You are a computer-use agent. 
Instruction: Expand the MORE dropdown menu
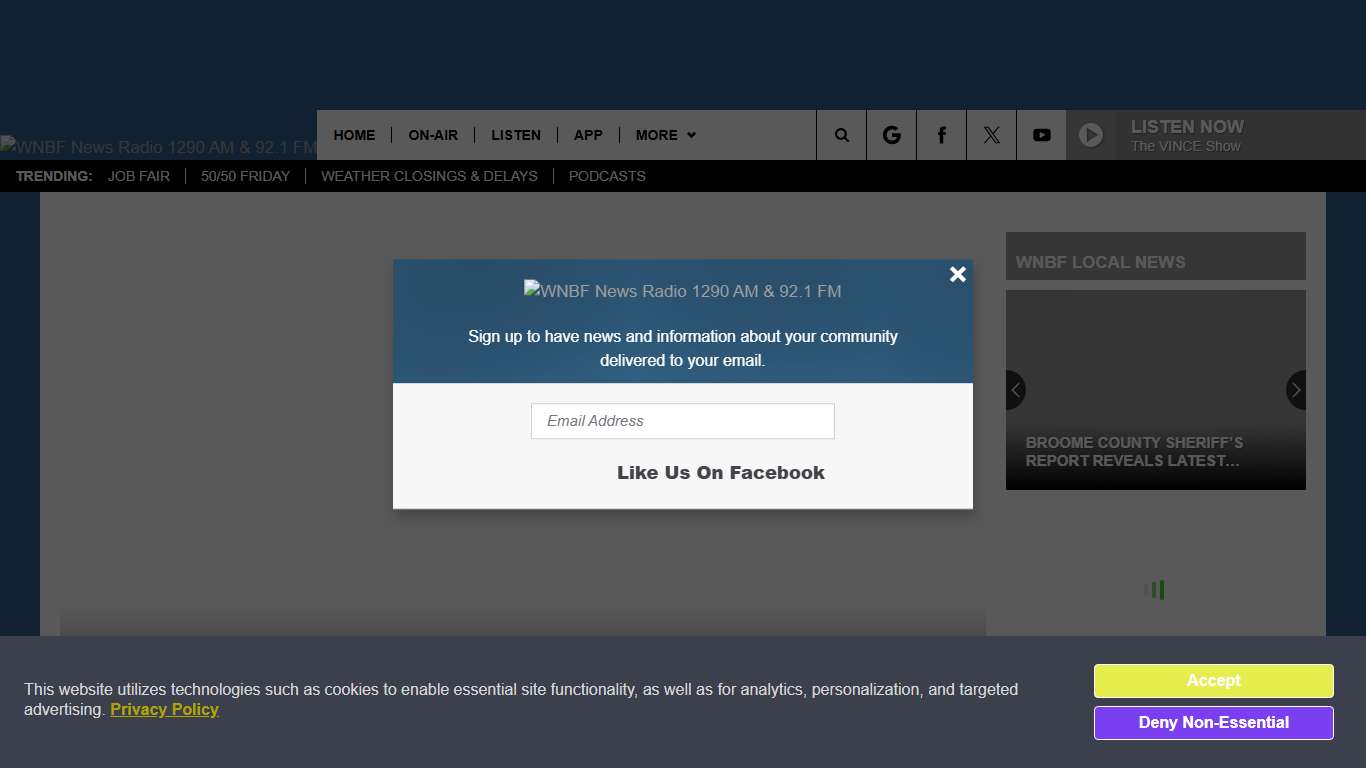pyautogui.click(x=665, y=135)
